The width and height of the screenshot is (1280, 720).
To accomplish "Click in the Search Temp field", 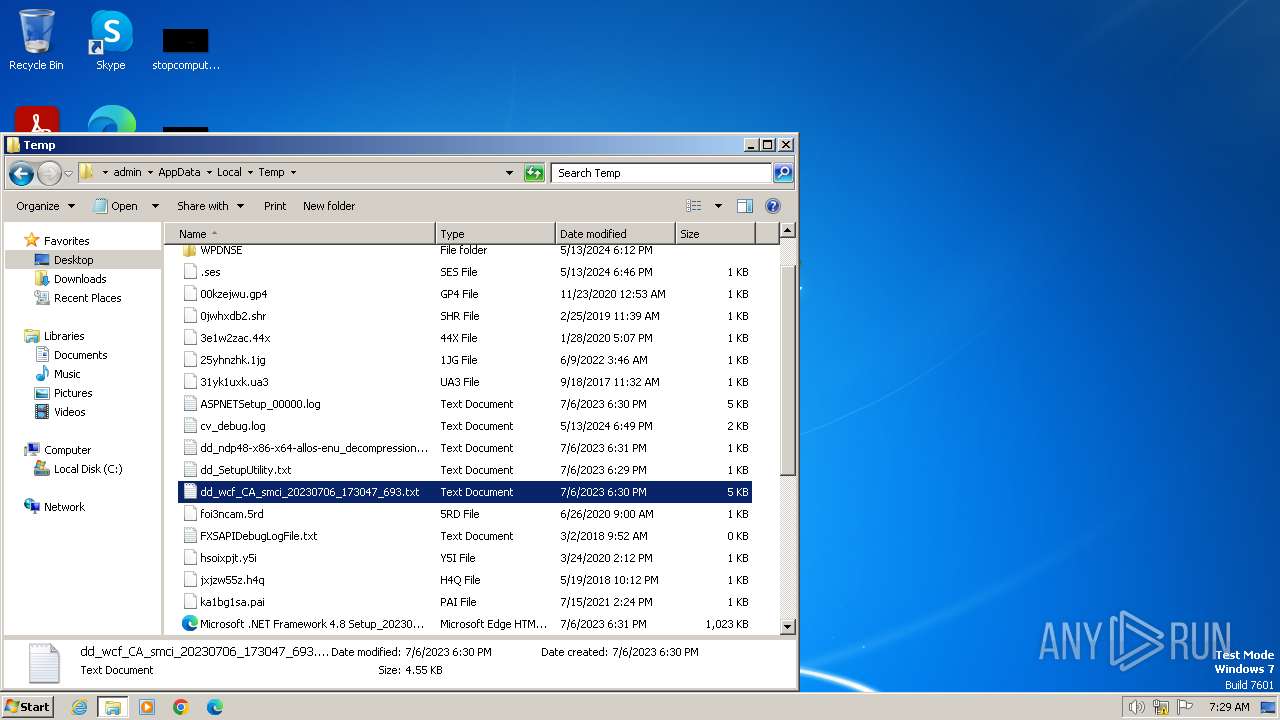I will tap(662, 173).
